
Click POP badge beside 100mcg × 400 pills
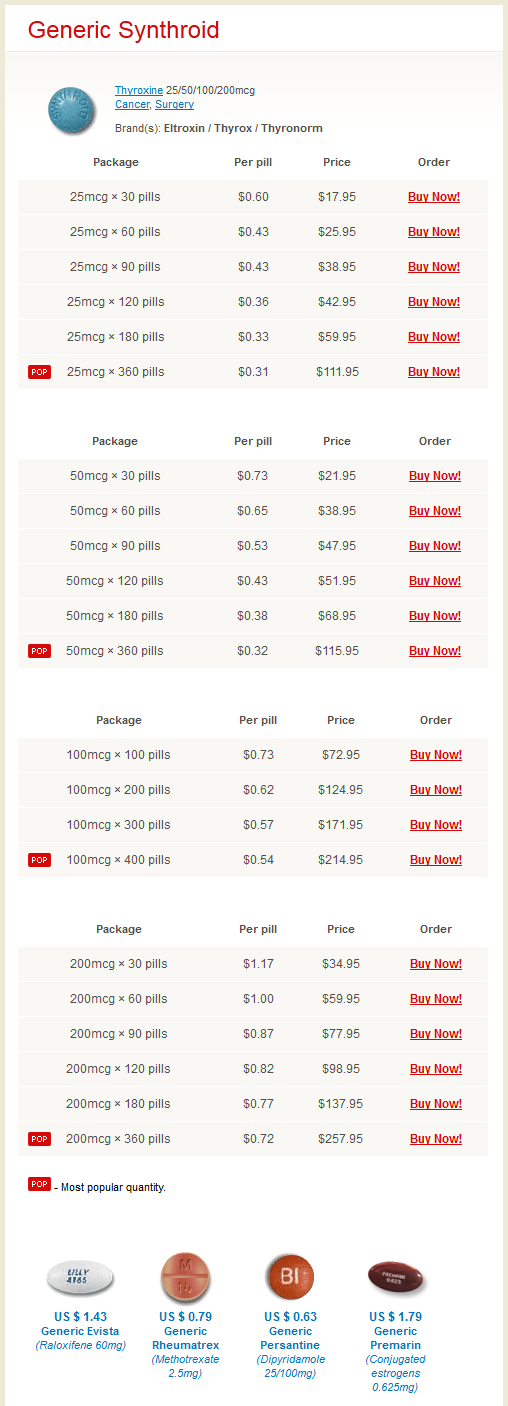click(39, 860)
